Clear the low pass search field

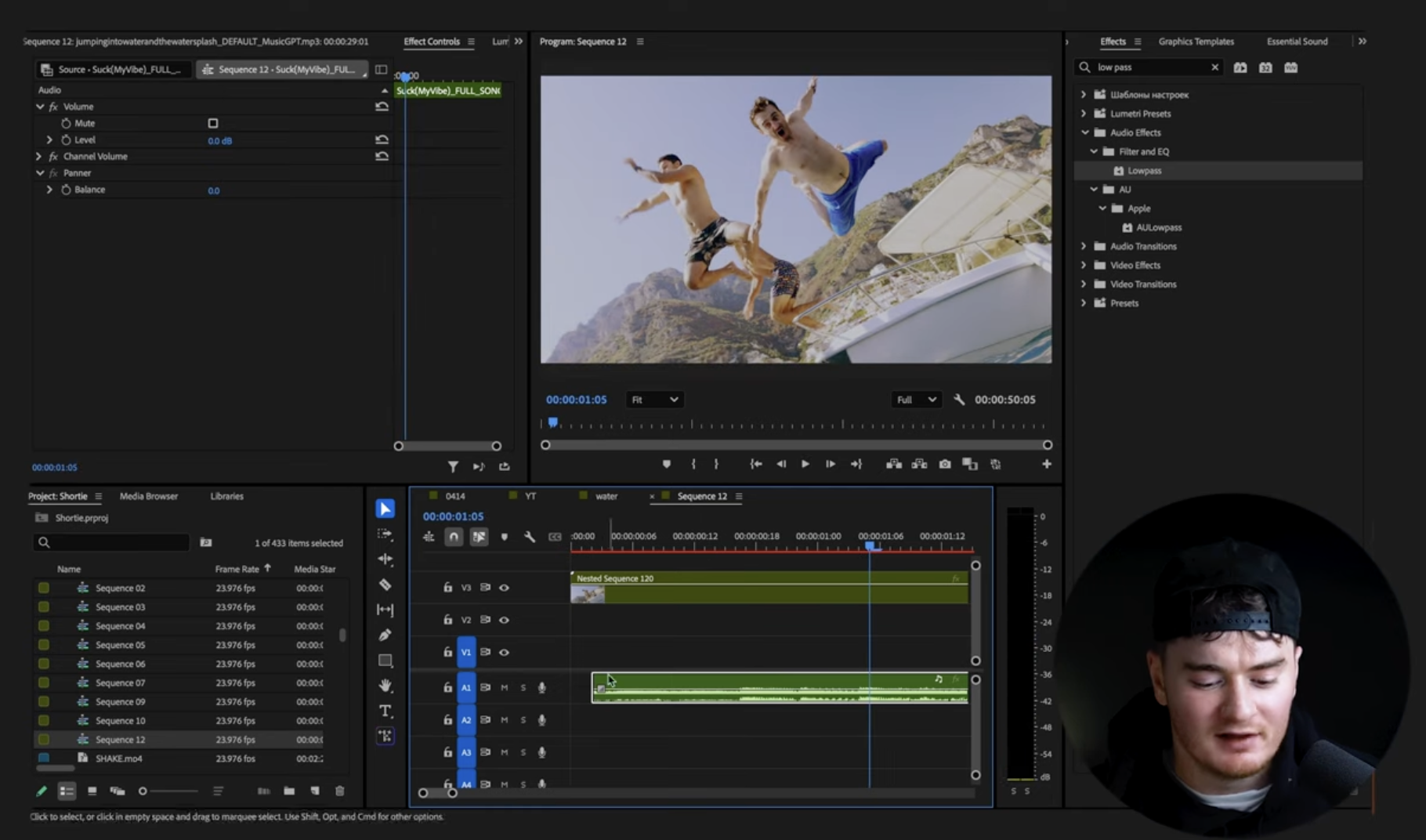(1214, 67)
